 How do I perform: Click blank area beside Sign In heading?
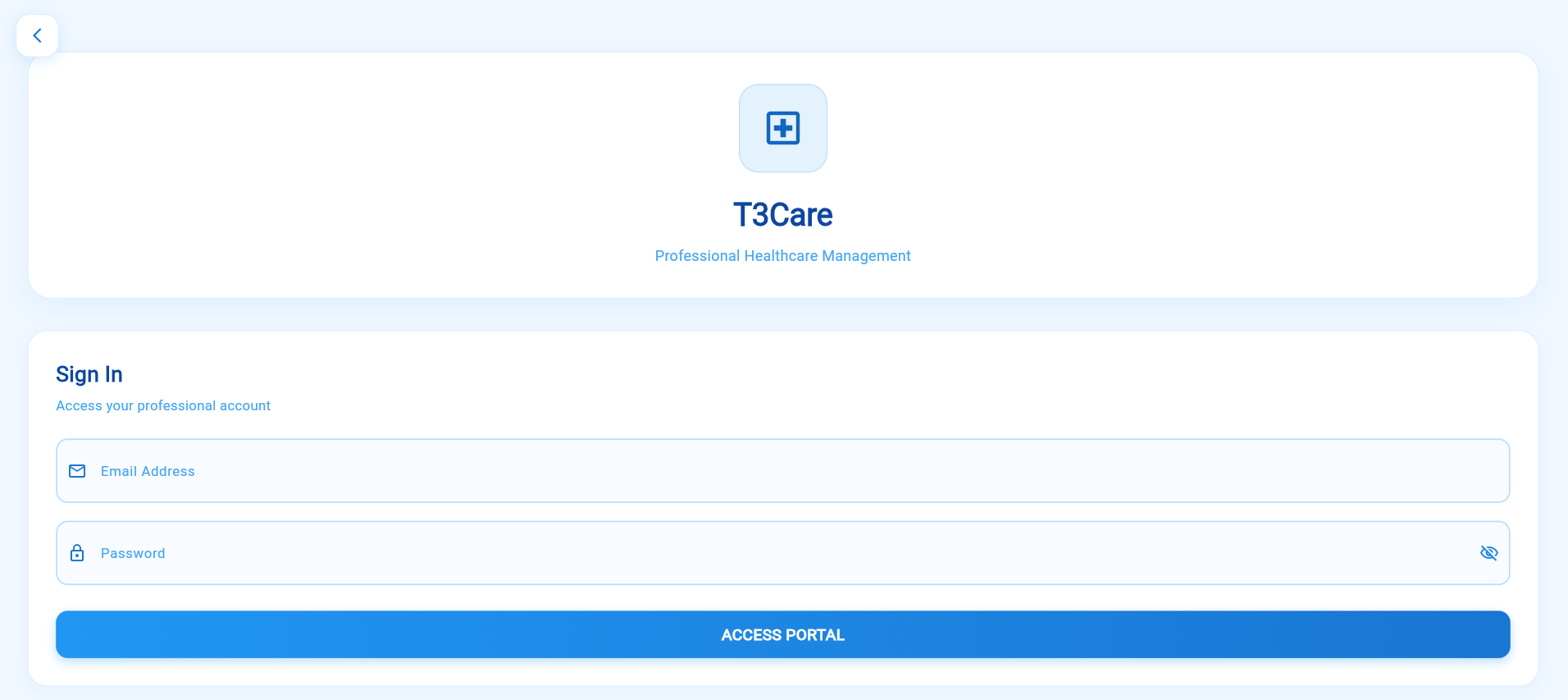820,374
